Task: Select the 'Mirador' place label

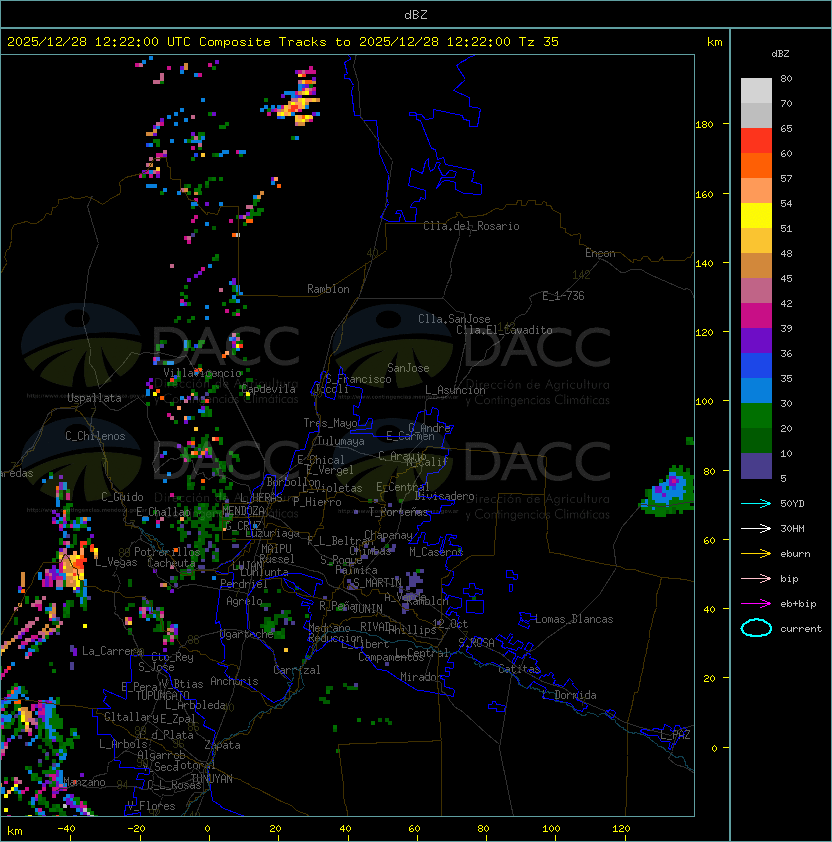Action: (421, 677)
